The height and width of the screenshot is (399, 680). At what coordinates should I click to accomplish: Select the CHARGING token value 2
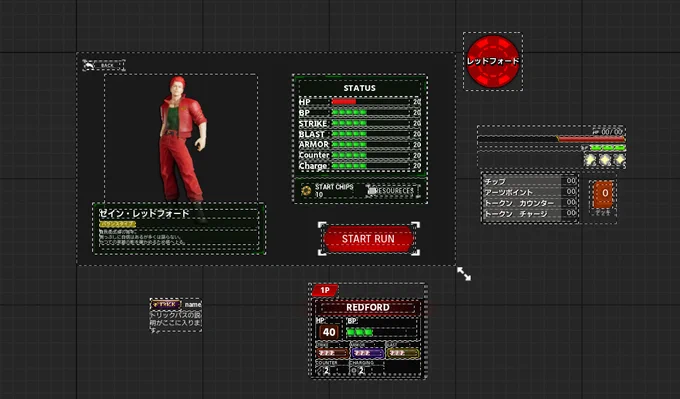coord(361,371)
